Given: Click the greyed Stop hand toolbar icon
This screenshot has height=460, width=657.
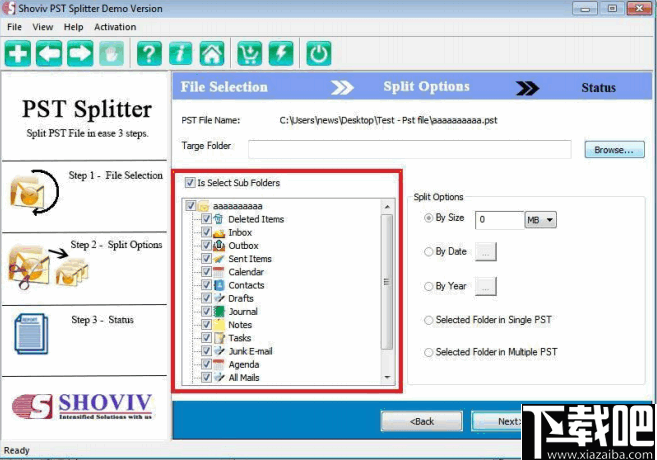Looking at the screenshot, I should [x=111, y=53].
